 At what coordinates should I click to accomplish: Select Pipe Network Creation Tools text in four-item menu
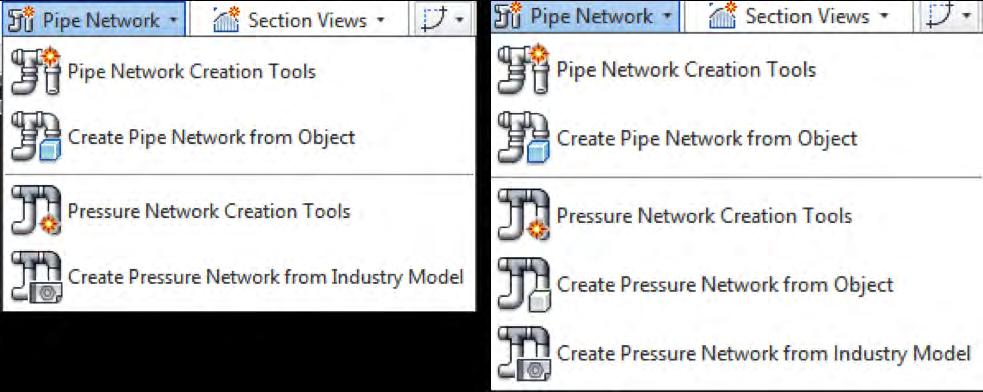coord(191,72)
